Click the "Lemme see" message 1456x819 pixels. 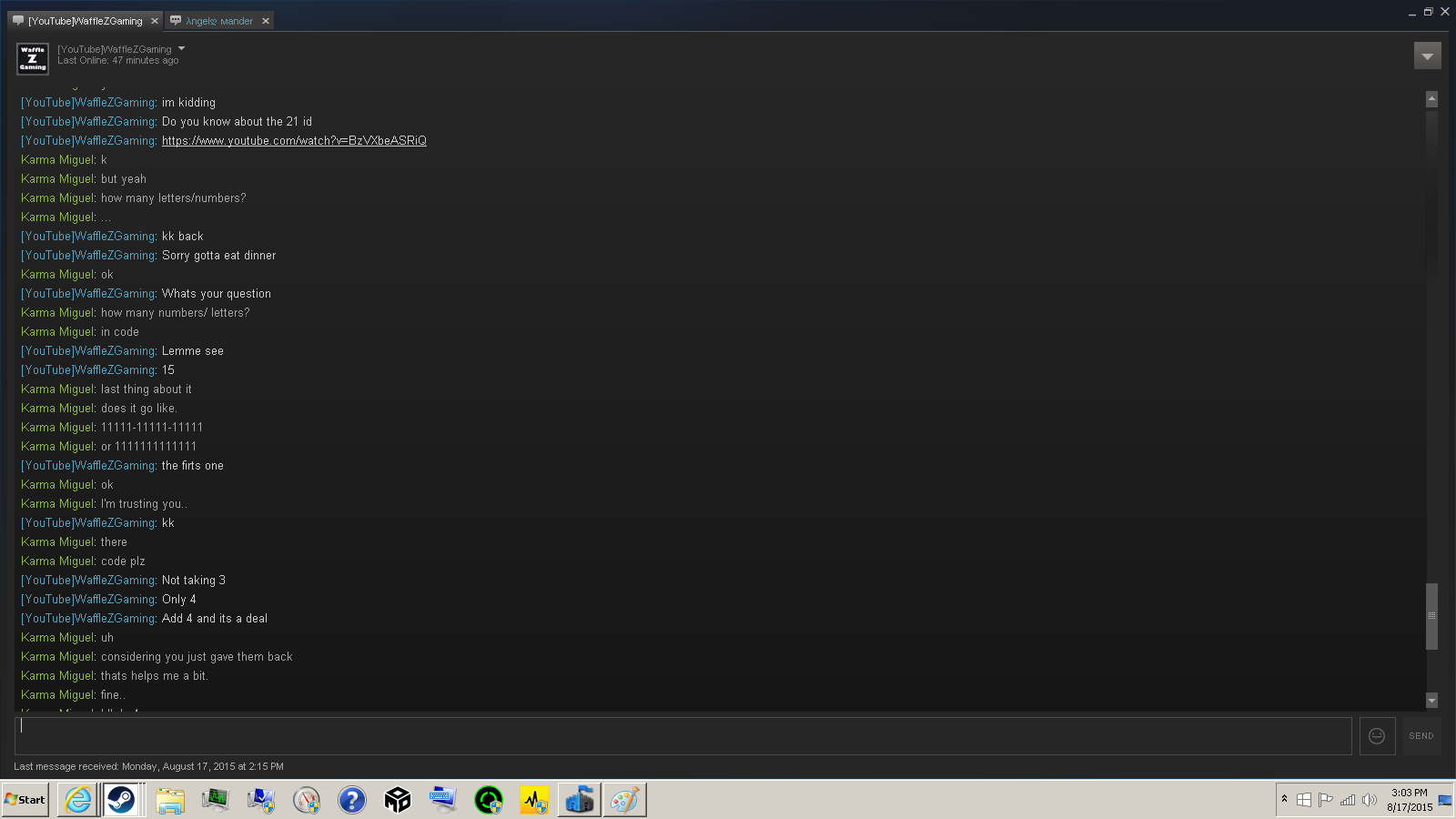193,351
